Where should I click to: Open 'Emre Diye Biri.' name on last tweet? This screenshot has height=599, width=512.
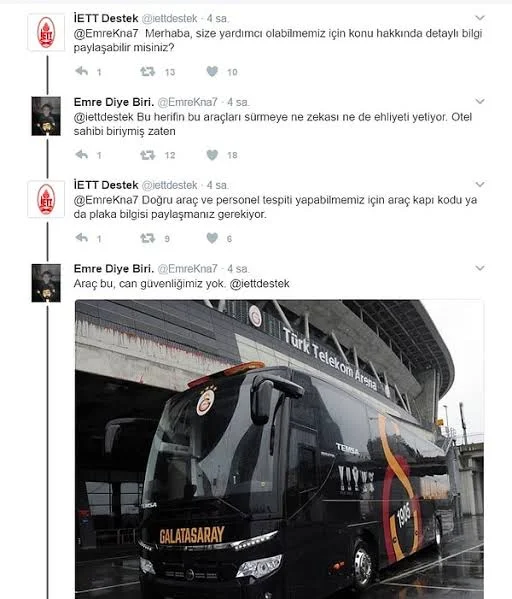(x=114, y=269)
